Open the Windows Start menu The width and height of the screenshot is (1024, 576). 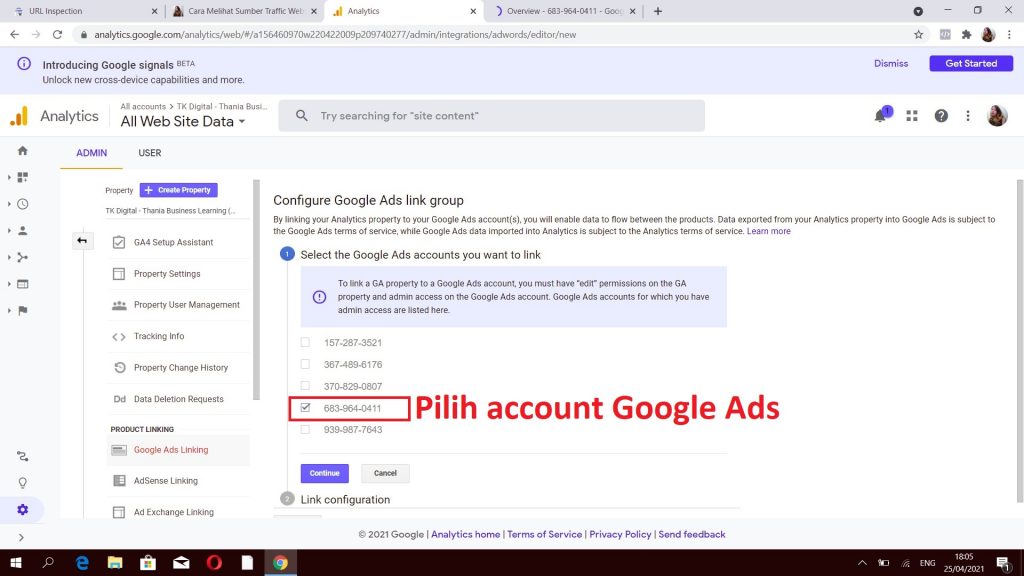tap(16, 562)
